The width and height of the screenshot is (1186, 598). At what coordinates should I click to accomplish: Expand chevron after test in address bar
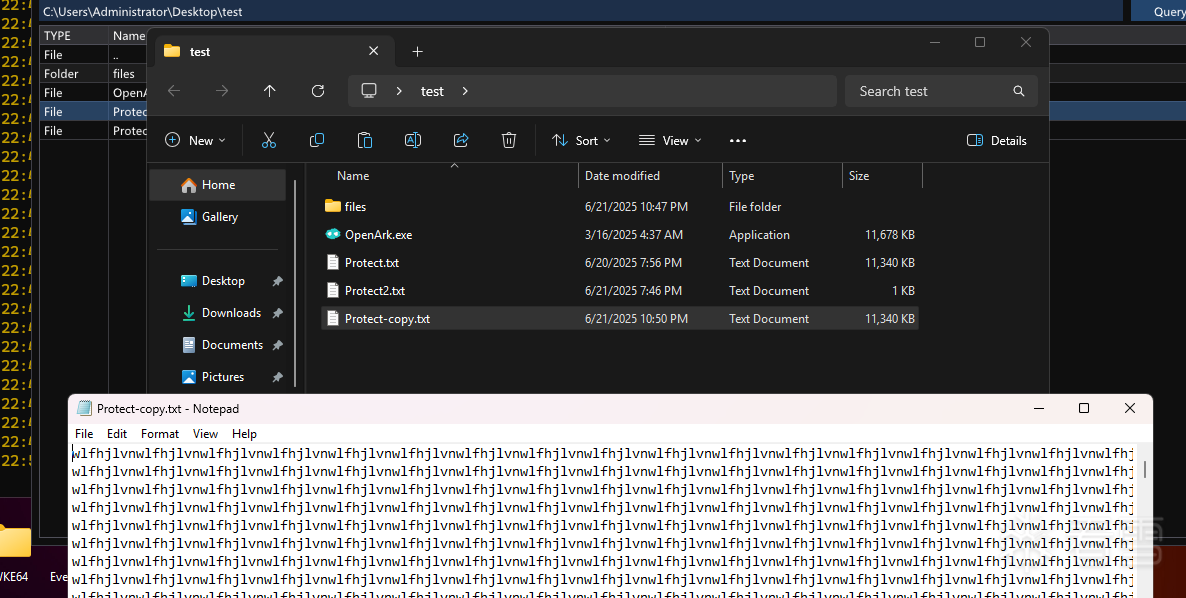click(465, 91)
